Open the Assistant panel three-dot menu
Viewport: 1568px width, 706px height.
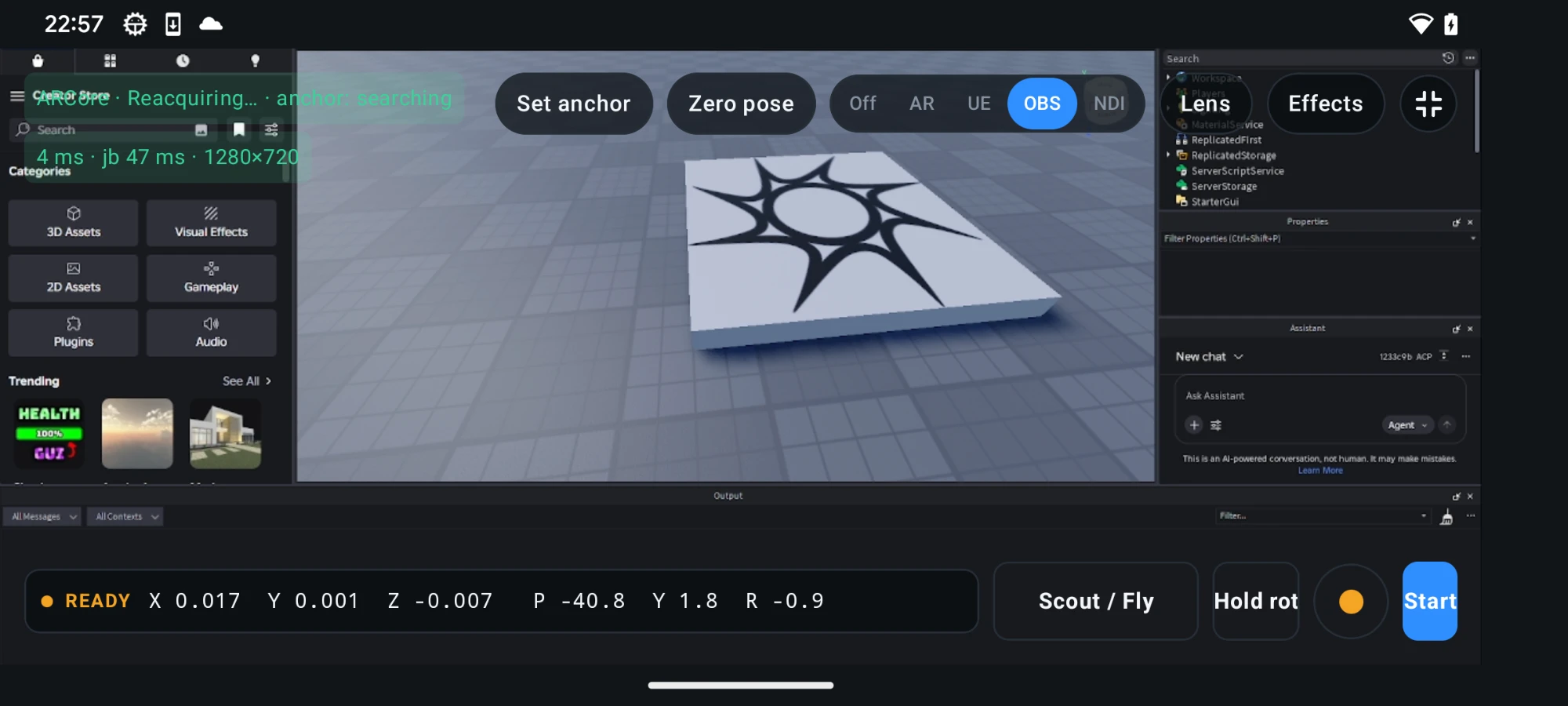point(1466,357)
